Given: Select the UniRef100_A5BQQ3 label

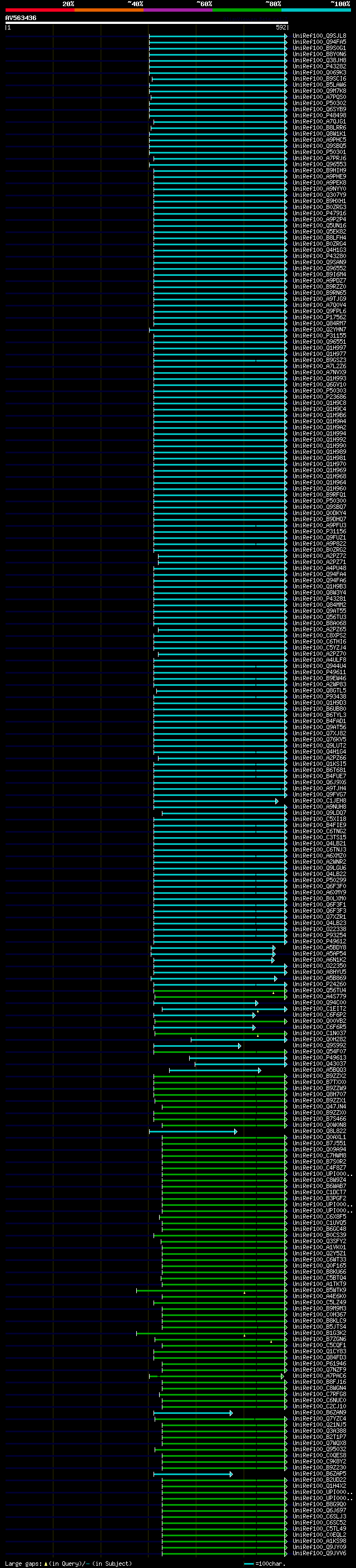Looking at the screenshot, I should (x=319, y=1070).
